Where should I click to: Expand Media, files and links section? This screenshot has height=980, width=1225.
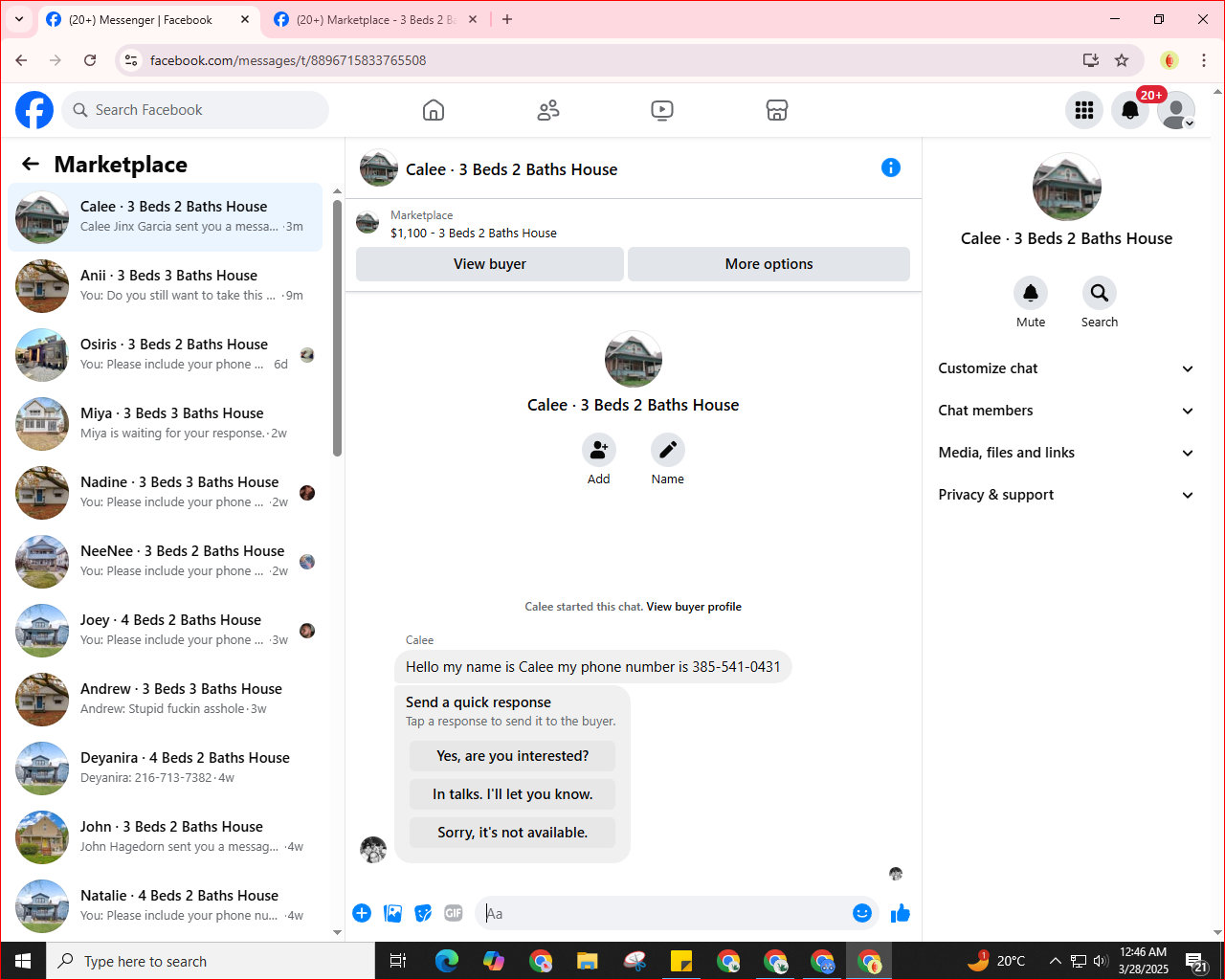click(1066, 453)
